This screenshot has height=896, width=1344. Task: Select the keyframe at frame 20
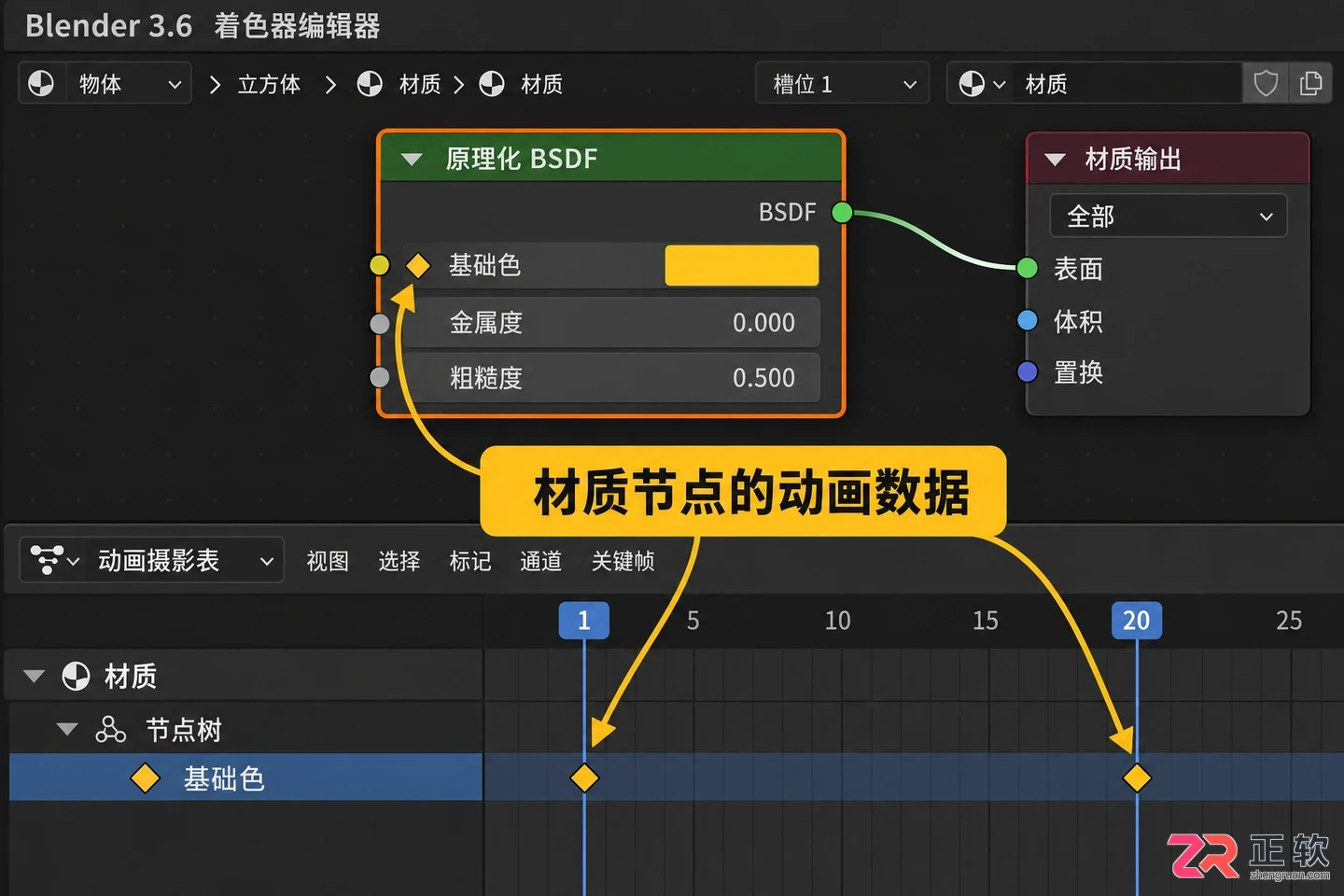click(x=1137, y=777)
